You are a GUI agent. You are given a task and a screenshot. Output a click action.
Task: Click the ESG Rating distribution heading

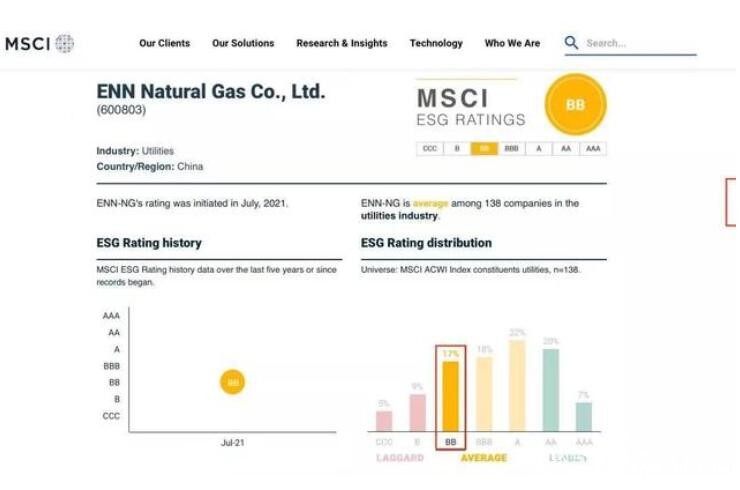point(426,243)
